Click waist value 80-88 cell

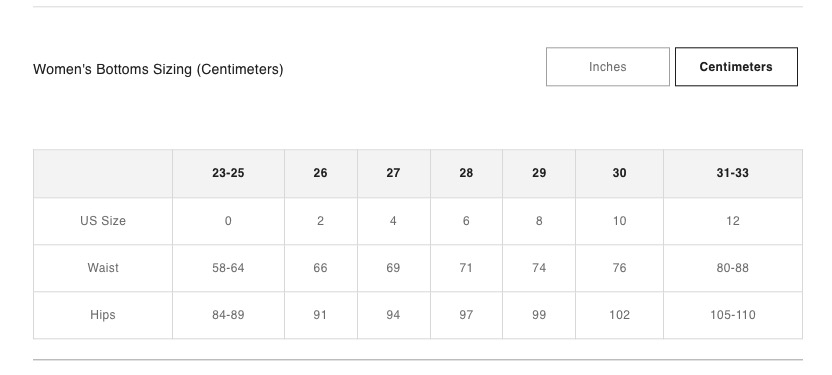pyautogui.click(x=733, y=268)
